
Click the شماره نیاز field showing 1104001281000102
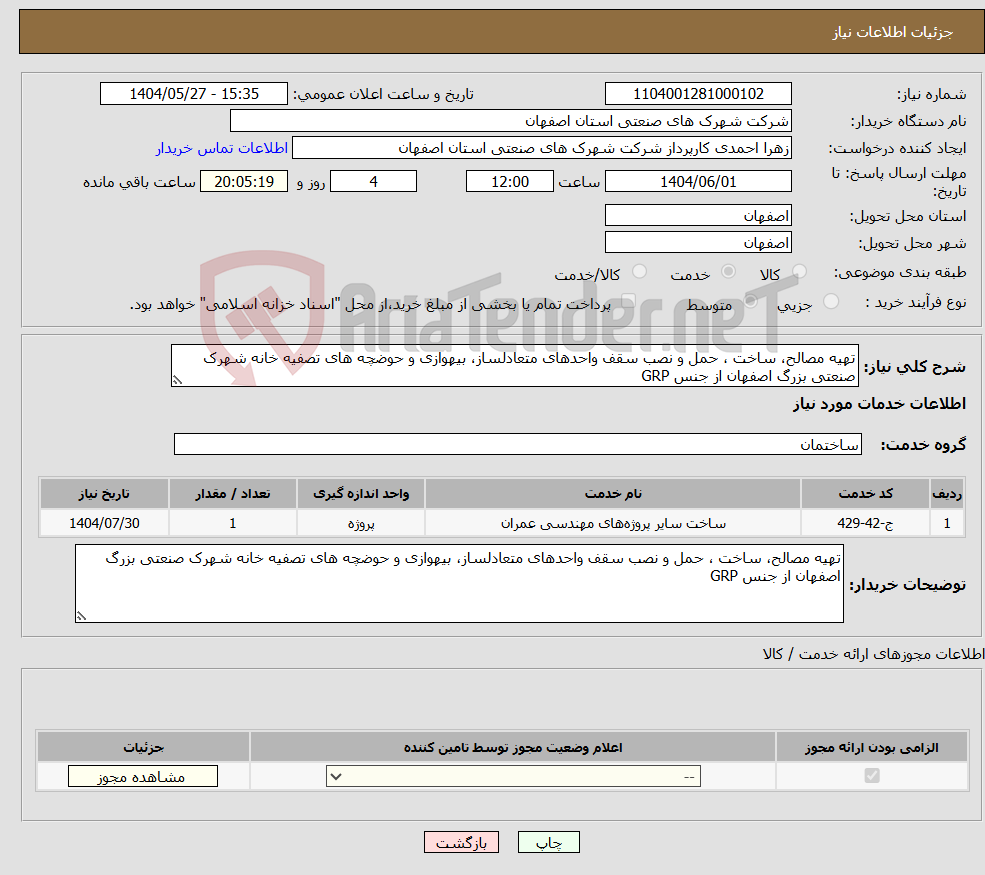pyautogui.click(x=697, y=93)
